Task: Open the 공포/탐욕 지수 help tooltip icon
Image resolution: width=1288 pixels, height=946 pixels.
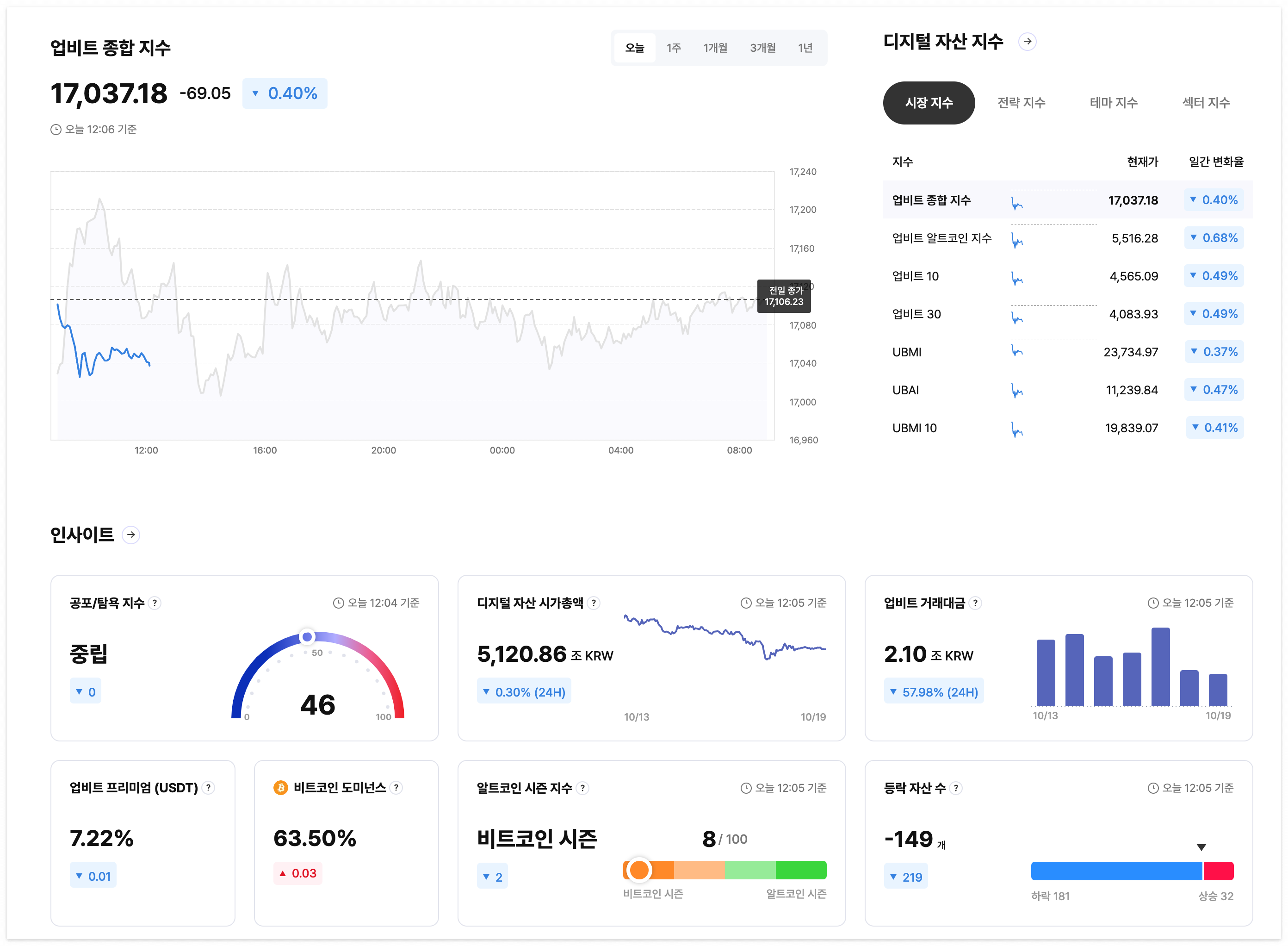Action: tap(155, 603)
